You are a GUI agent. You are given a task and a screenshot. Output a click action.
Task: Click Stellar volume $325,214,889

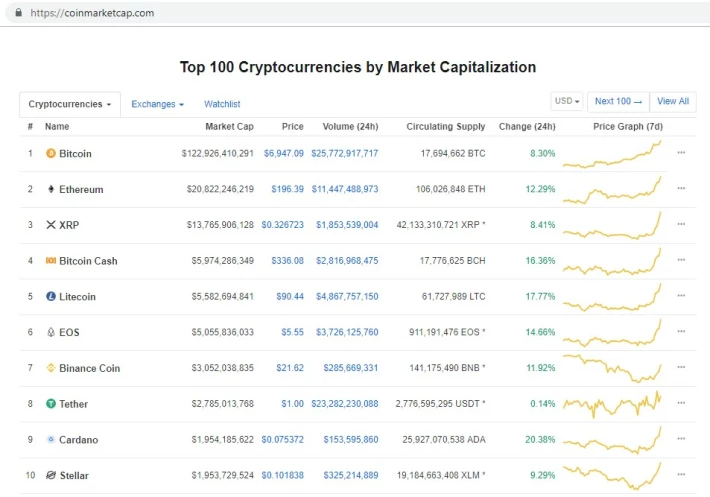pyautogui.click(x=351, y=475)
